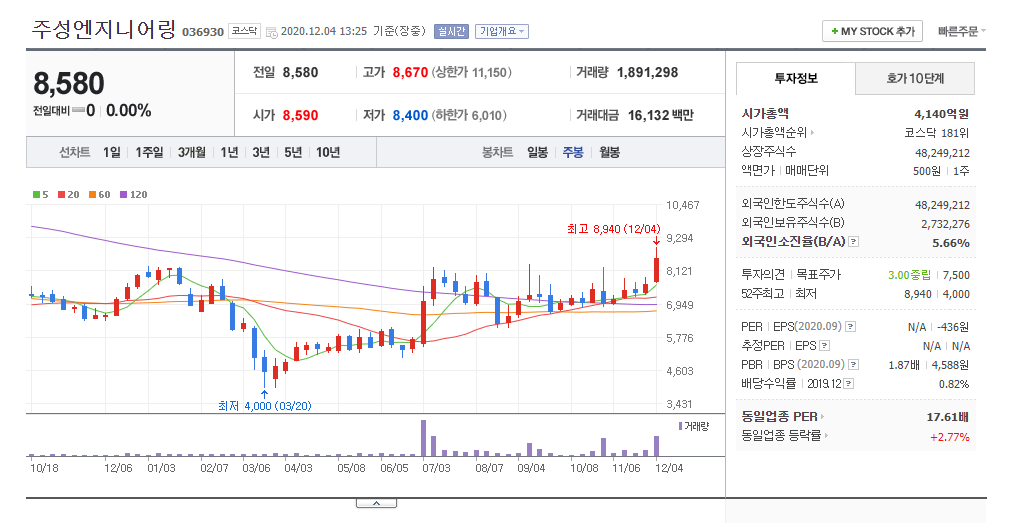
Task: Click the large volume bar near 07/03
Action: point(424,438)
